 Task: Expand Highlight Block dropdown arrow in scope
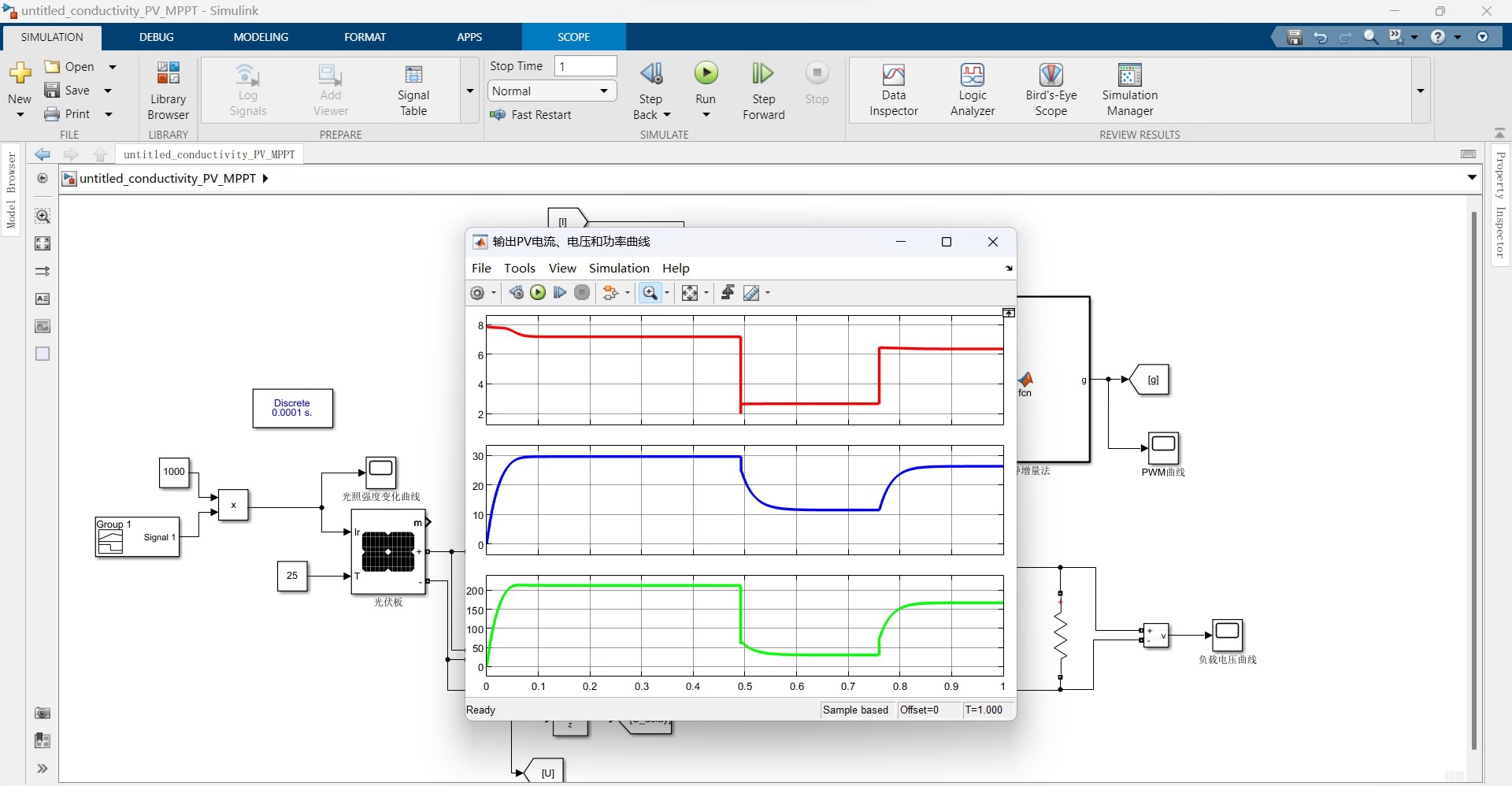(628, 293)
